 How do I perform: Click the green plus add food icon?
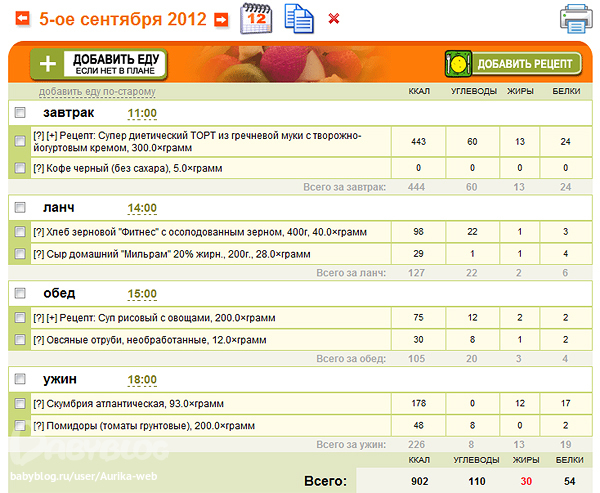pyautogui.click(x=47, y=64)
